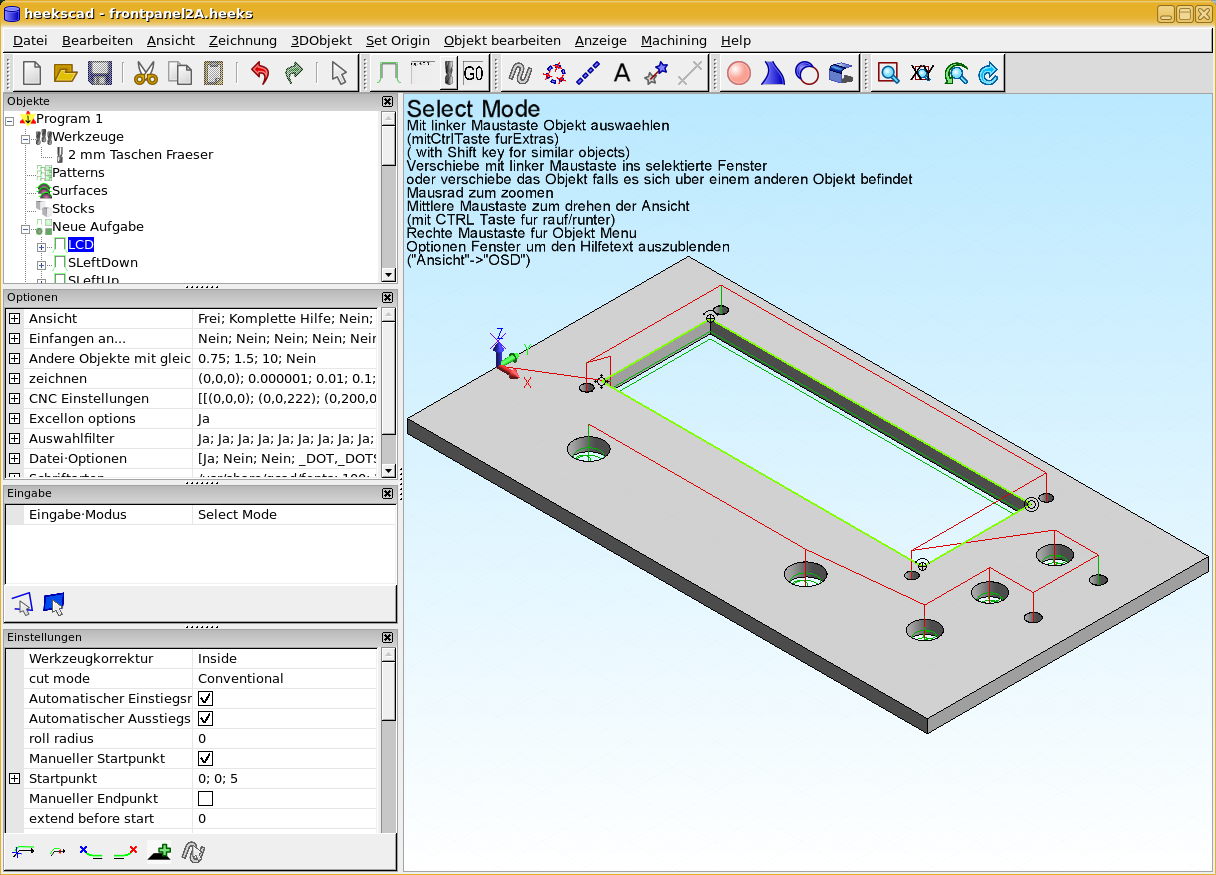The image size is (1216, 875).
Task: Enable the Manueller Endpunkt checkbox
Action: [205, 798]
